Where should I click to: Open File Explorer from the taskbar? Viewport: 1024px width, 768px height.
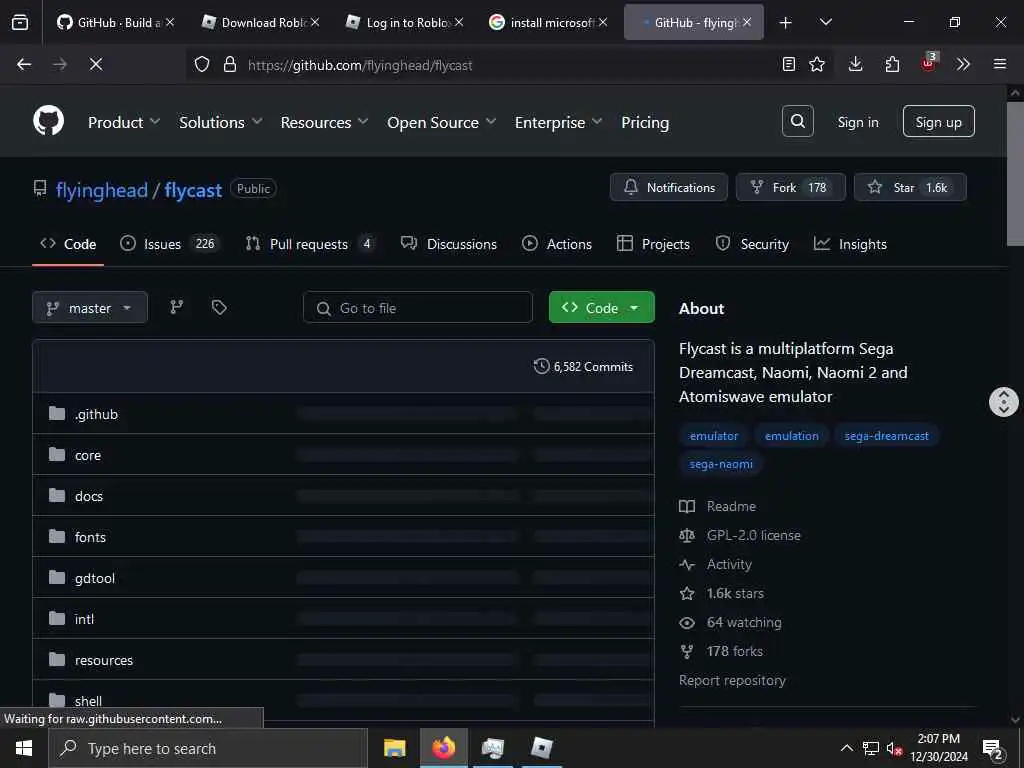click(394, 748)
